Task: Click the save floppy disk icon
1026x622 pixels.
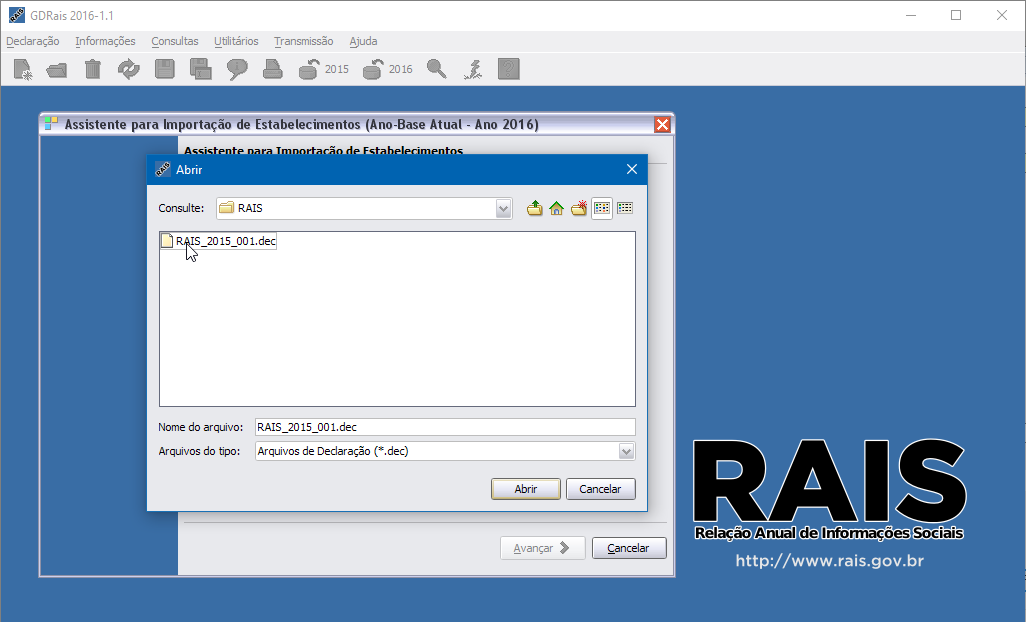Action: tap(165, 69)
